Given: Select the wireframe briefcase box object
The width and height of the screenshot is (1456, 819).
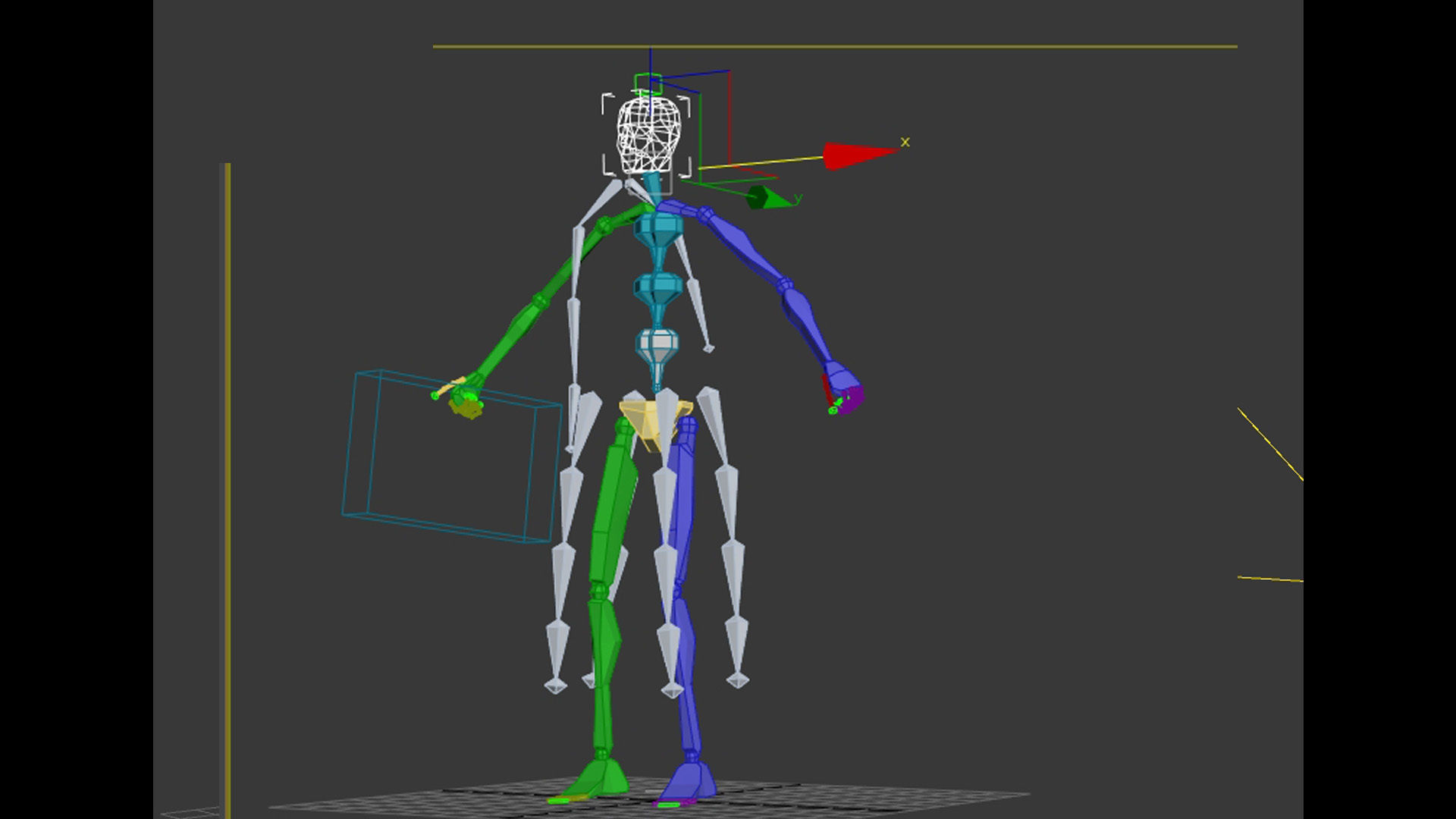Looking at the screenshot, I should (x=451, y=457).
